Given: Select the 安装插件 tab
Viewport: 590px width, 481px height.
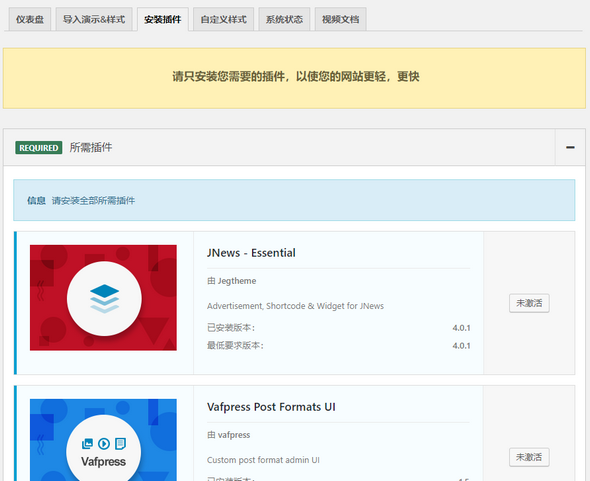Looking at the screenshot, I should (163, 19).
